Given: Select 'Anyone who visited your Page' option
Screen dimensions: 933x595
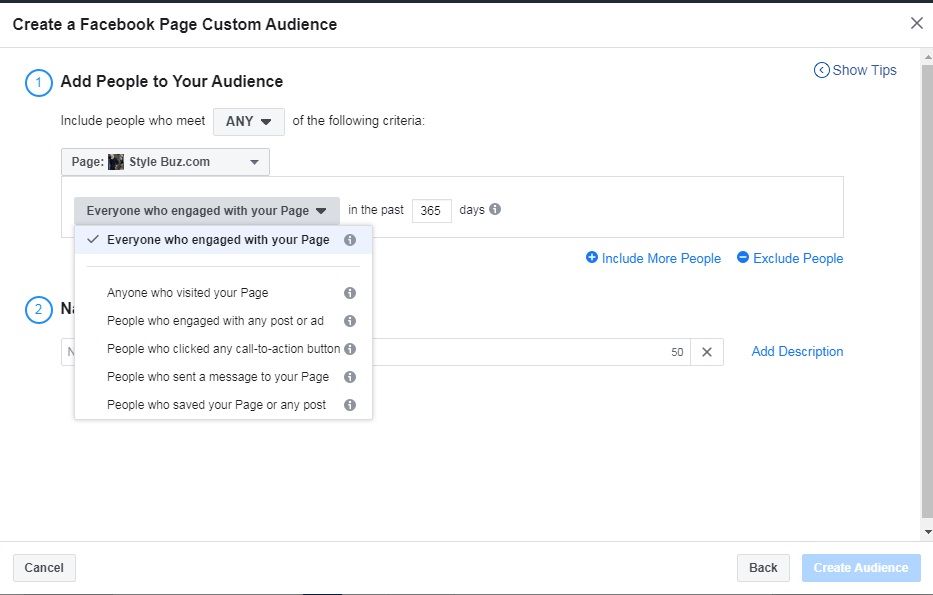Looking at the screenshot, I should click(x=188, y=293).
